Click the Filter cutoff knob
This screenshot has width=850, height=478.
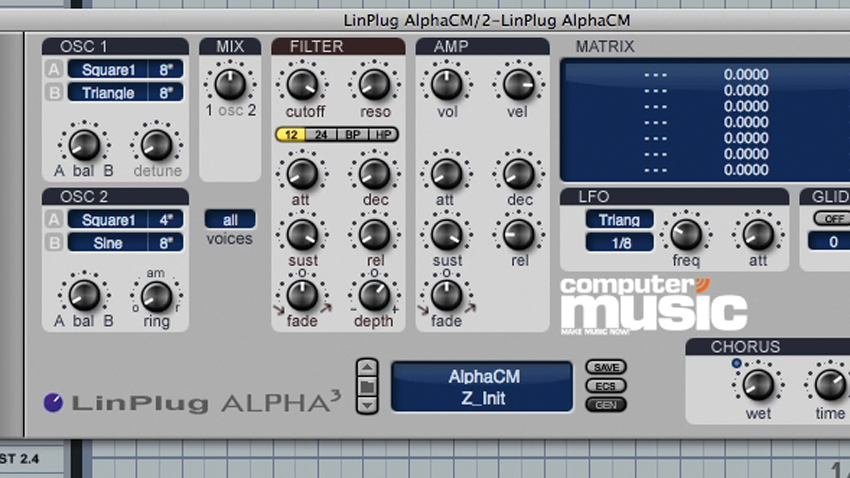(x=302, y=85)
